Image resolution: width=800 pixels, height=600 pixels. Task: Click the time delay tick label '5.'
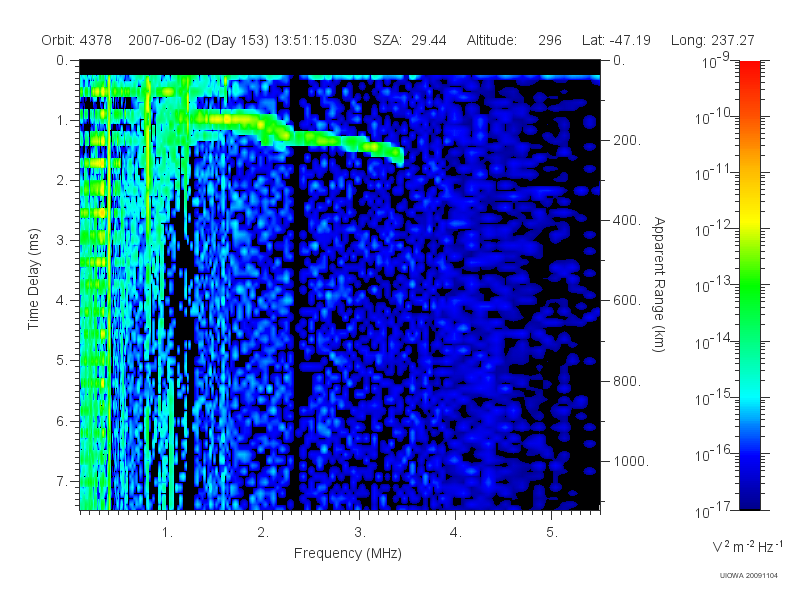(x=62, y=361)
